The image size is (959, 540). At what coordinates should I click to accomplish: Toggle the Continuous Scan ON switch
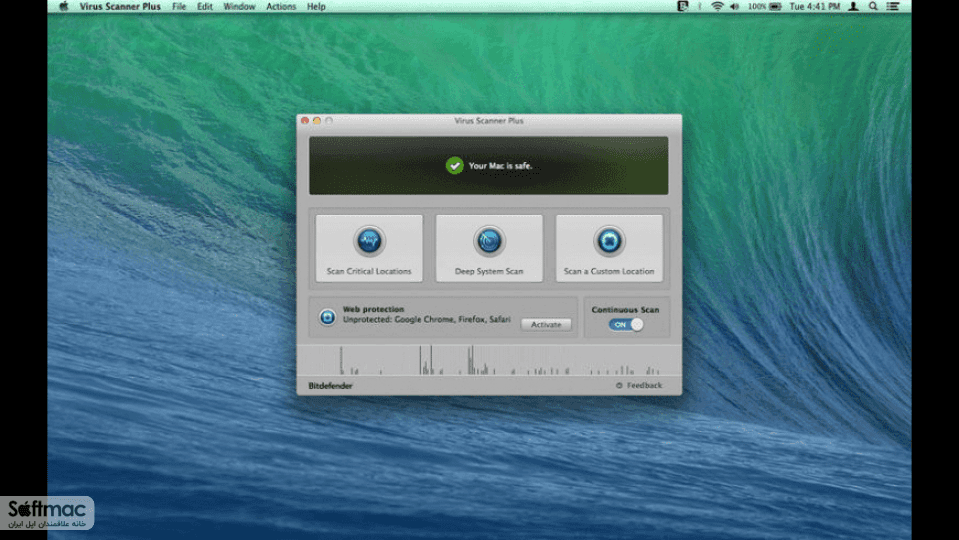click(x=626, y=325)
